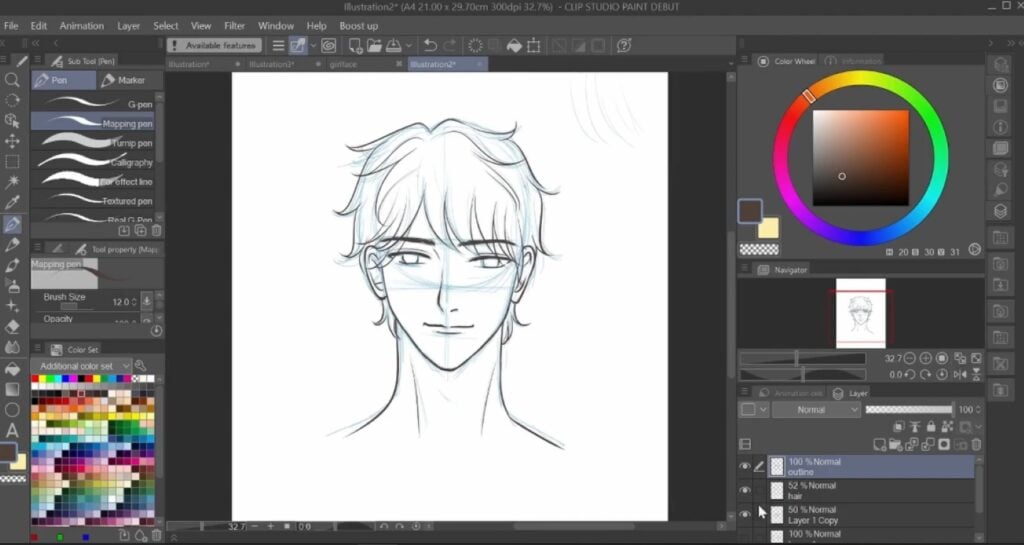The width and height of the screenshot is (1024, 545).
Task: Open the Boost up menu
Action: click(359, 26)
